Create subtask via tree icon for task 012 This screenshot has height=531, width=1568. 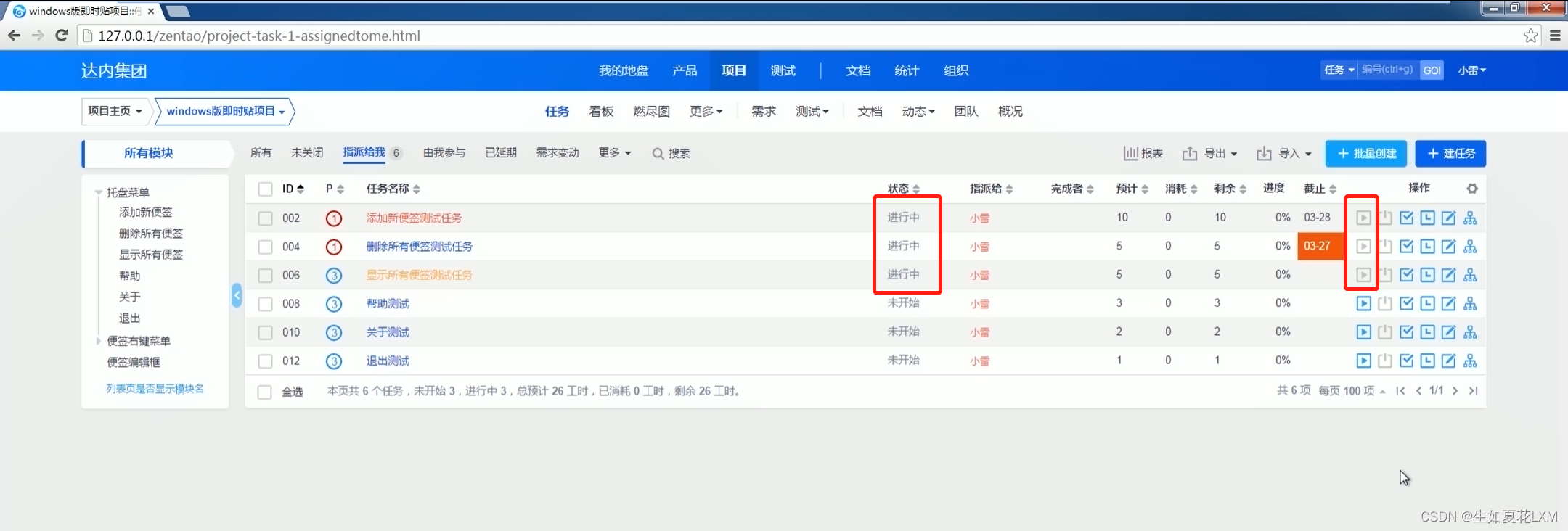(x=1470, y=361)
